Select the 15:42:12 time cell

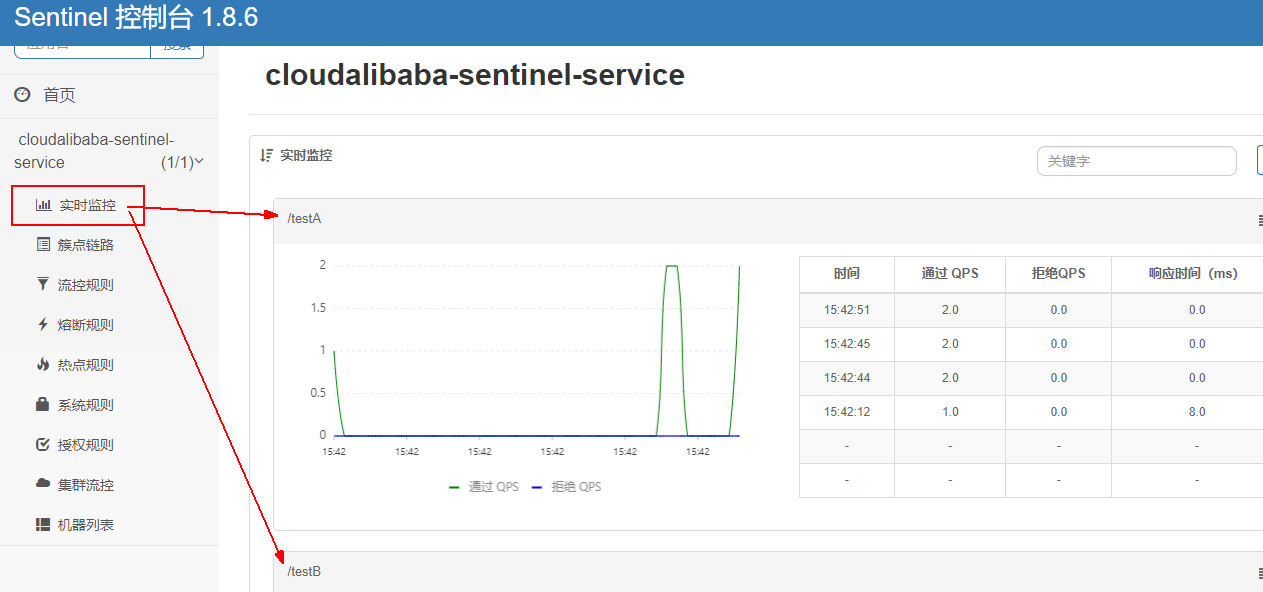point(847,412)
